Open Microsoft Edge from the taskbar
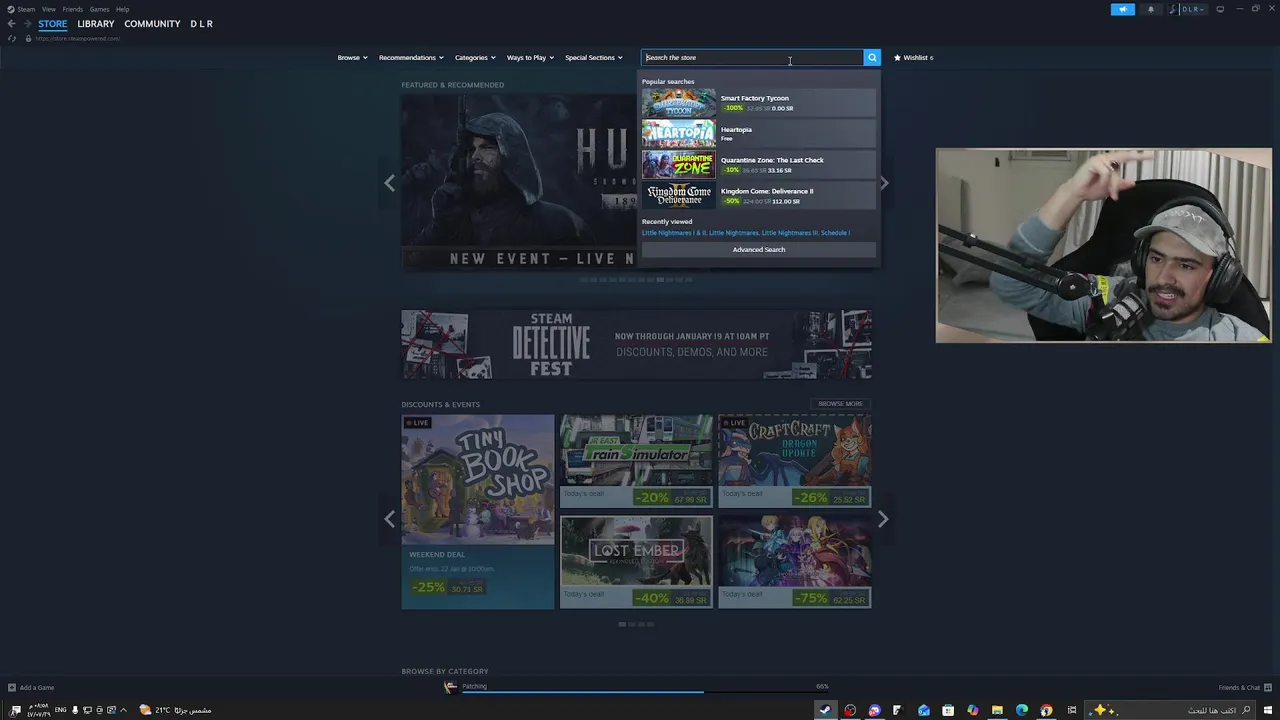The width and height of the screenshot is (1280, 720). (1022, 710)
